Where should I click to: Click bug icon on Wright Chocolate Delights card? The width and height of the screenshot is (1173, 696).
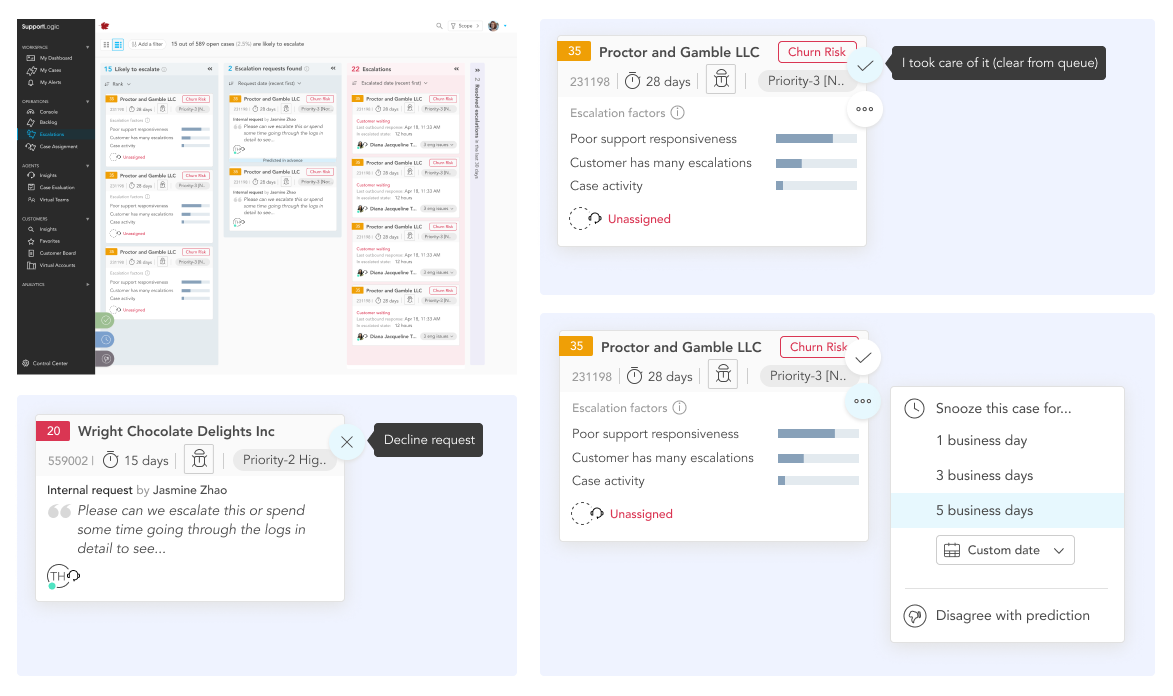pos(199,460)
